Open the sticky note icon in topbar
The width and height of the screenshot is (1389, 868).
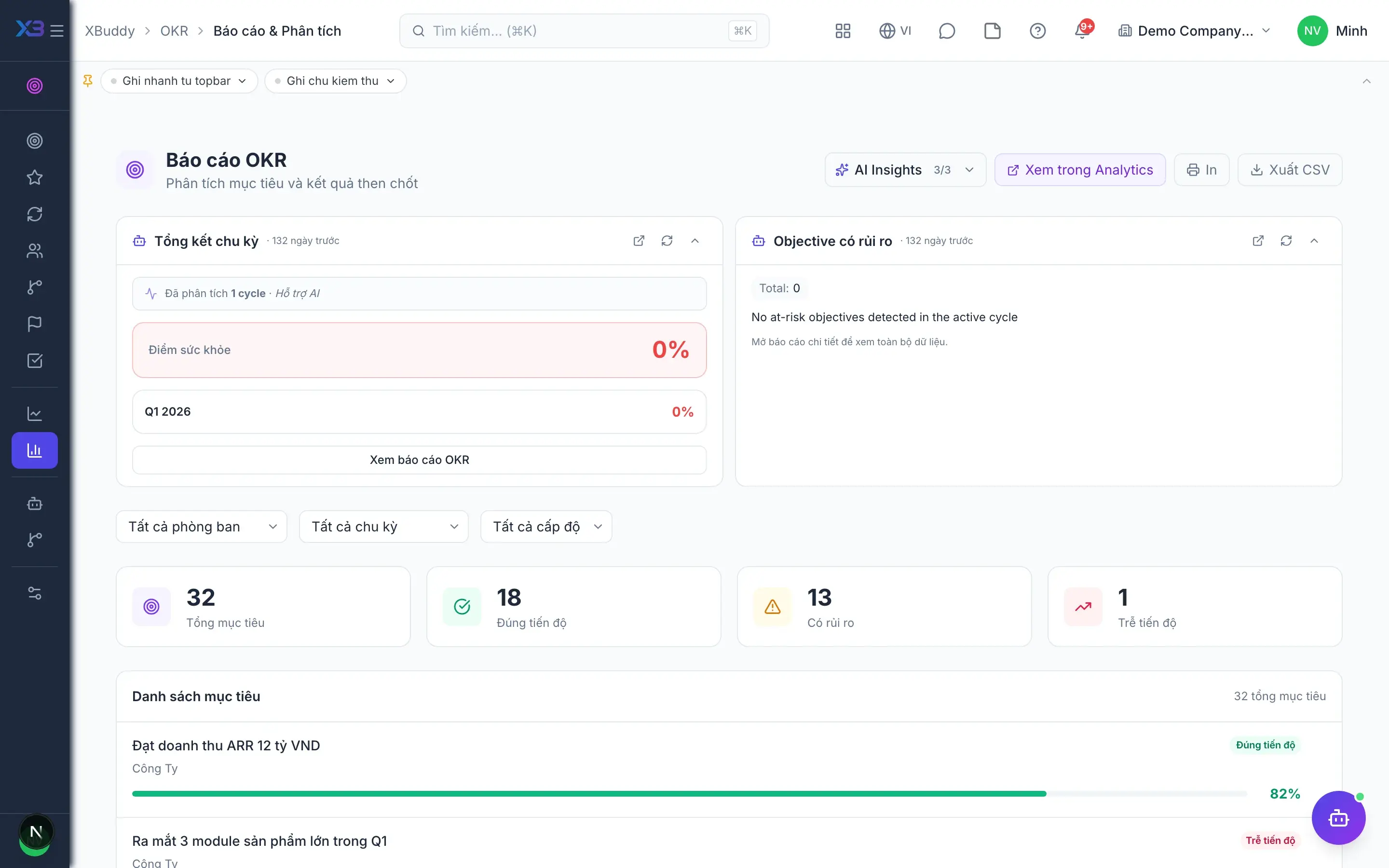tap(993, 31)
